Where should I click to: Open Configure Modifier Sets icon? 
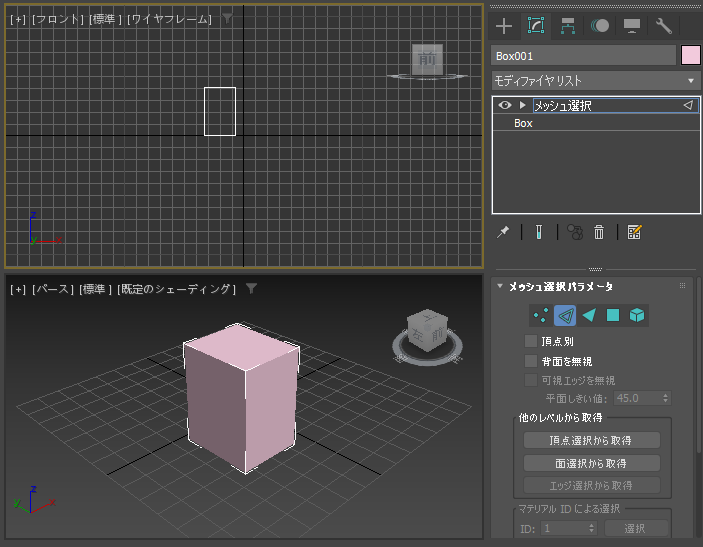(634, 232)
